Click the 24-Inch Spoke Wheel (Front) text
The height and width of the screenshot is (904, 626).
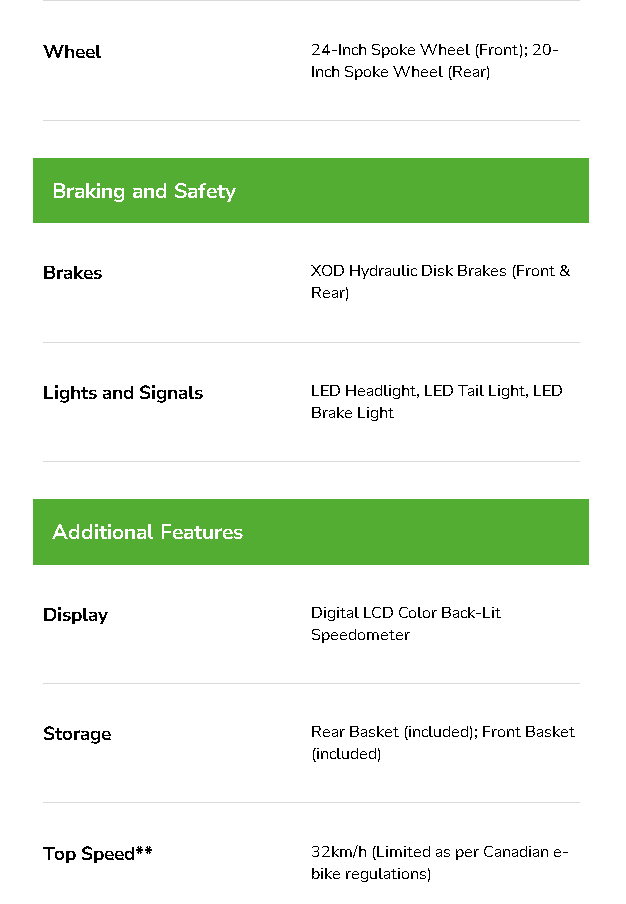tap(418, 50)
